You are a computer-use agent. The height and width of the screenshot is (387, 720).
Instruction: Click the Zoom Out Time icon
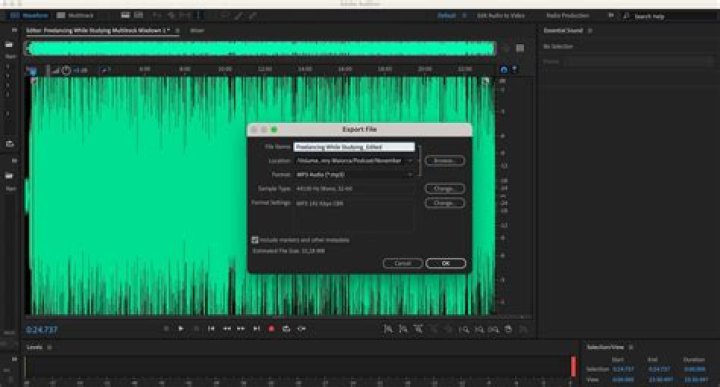tap(433, 329)
